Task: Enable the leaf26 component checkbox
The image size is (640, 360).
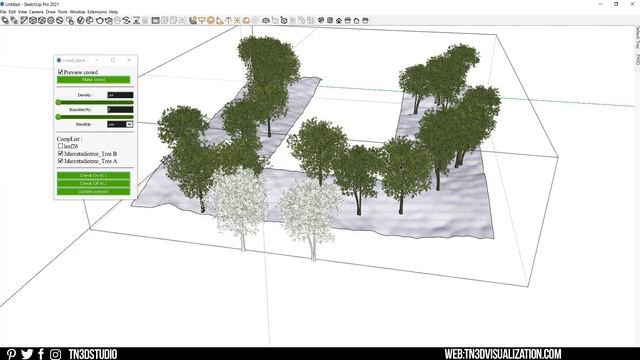Action: [x=60, y=146]
